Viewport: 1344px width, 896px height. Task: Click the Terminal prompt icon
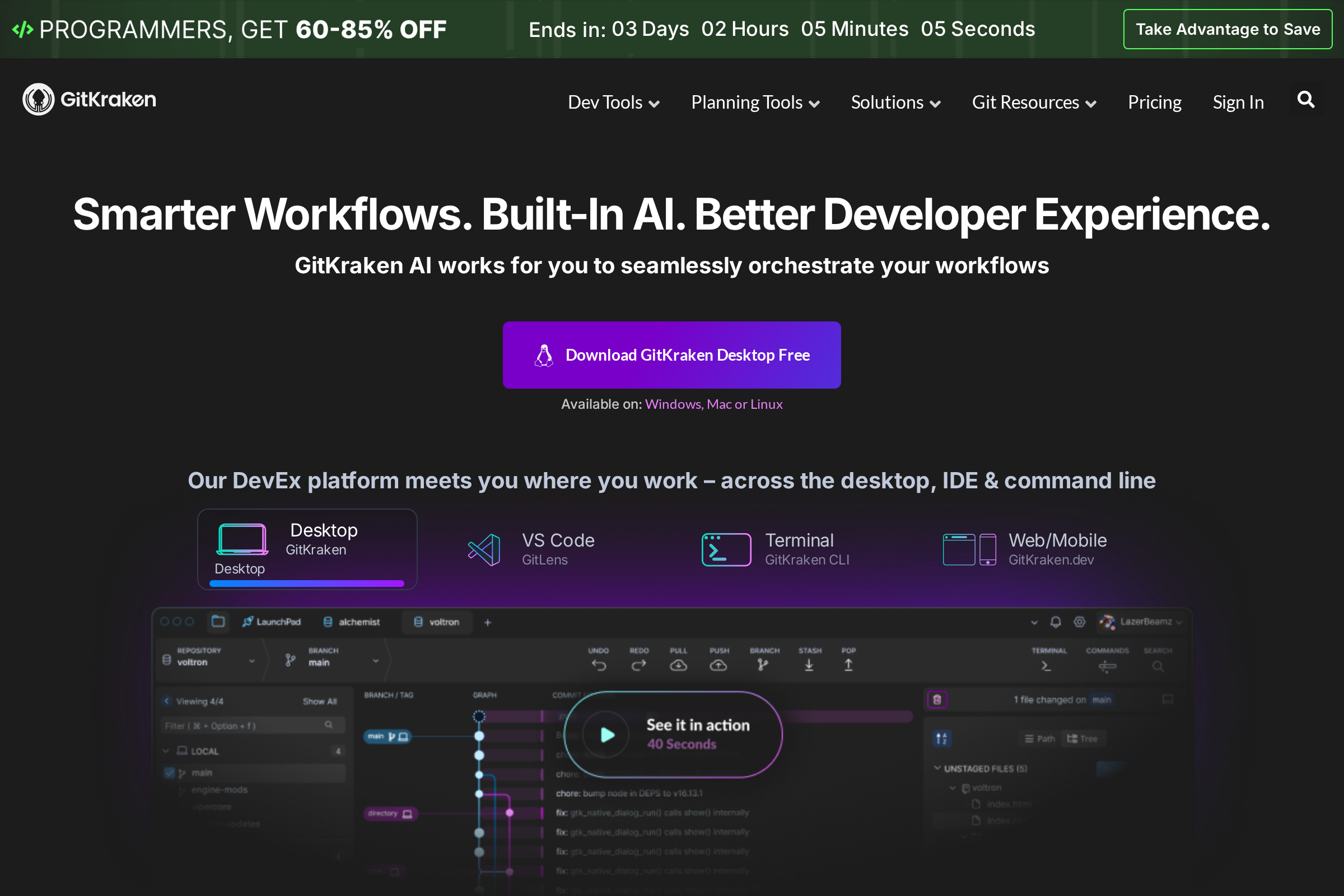click(x=726, y=550)
